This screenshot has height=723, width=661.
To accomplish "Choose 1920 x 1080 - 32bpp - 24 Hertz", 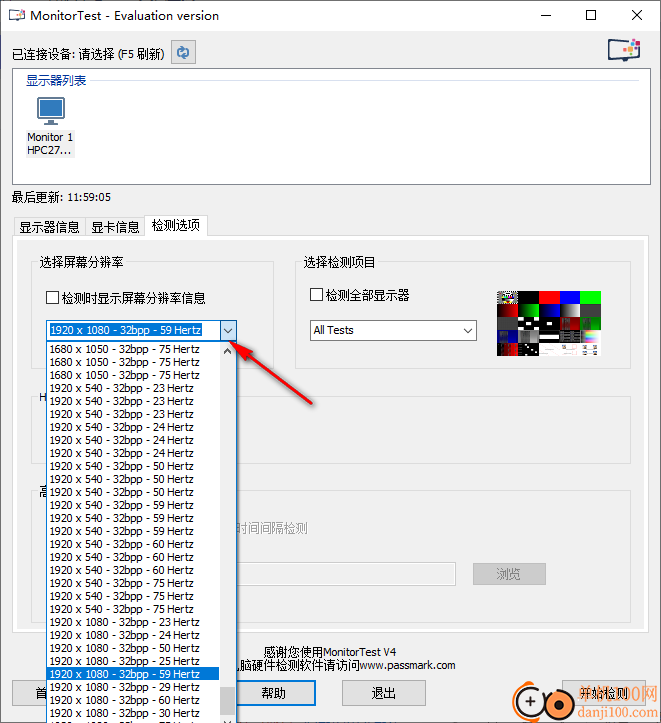I will coord(133,635).
